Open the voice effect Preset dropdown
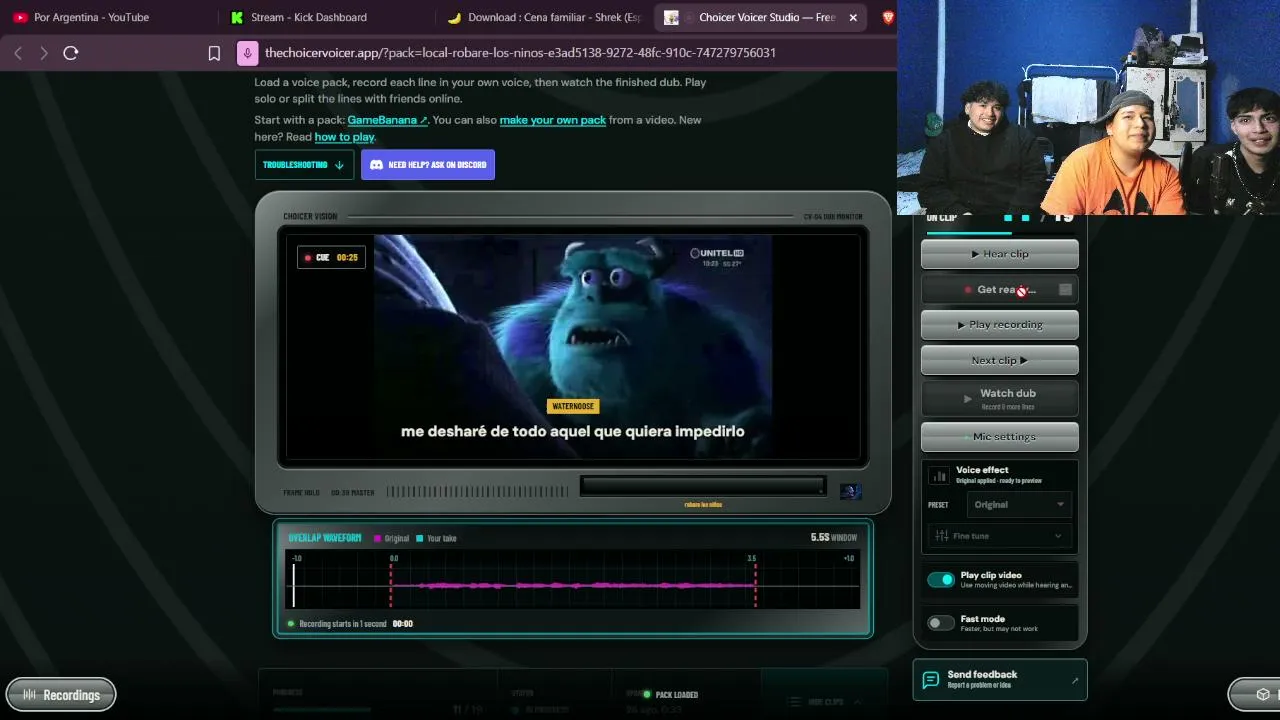The height and width of the screenshot is (720, 1280). pyautogui.click(x=1019, y=505)
